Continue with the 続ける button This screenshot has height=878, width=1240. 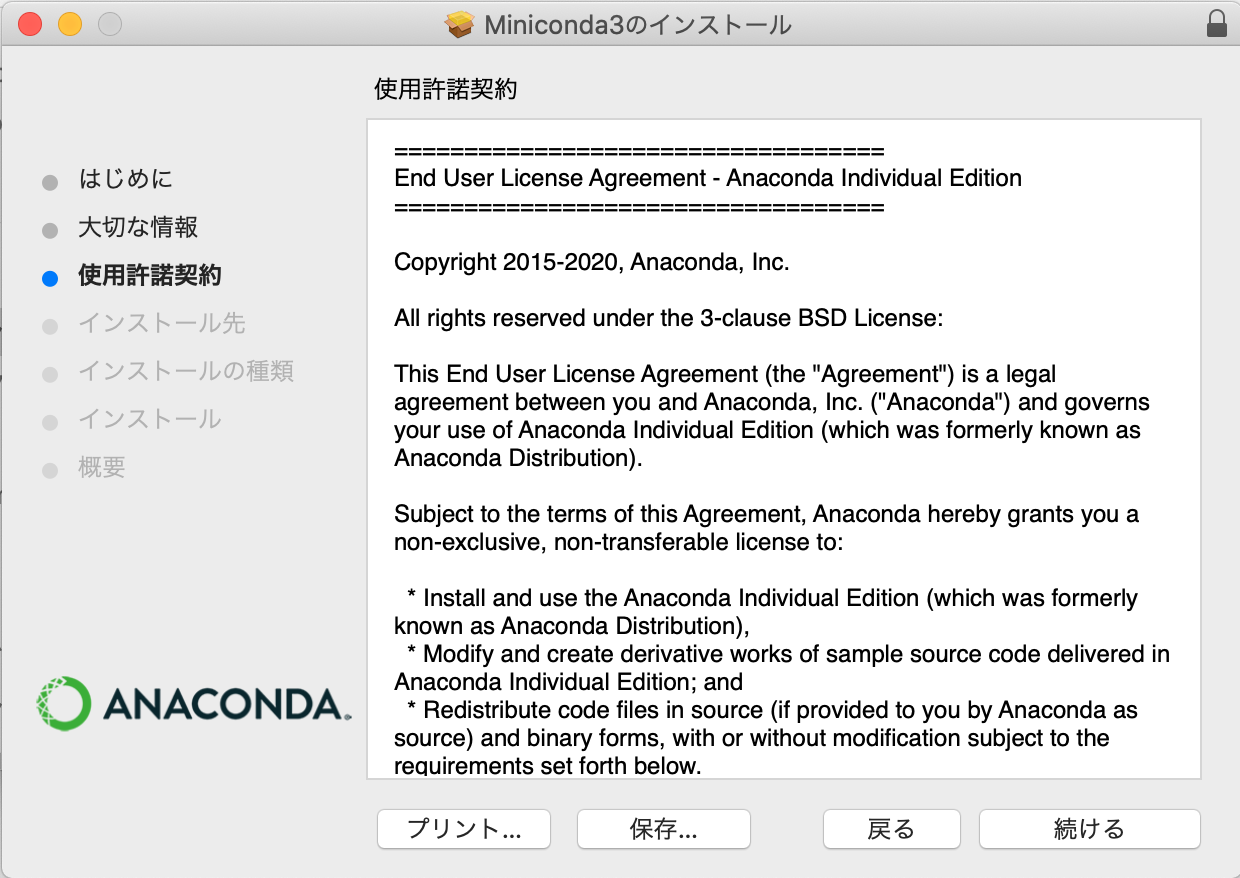tap(1090, 829)
